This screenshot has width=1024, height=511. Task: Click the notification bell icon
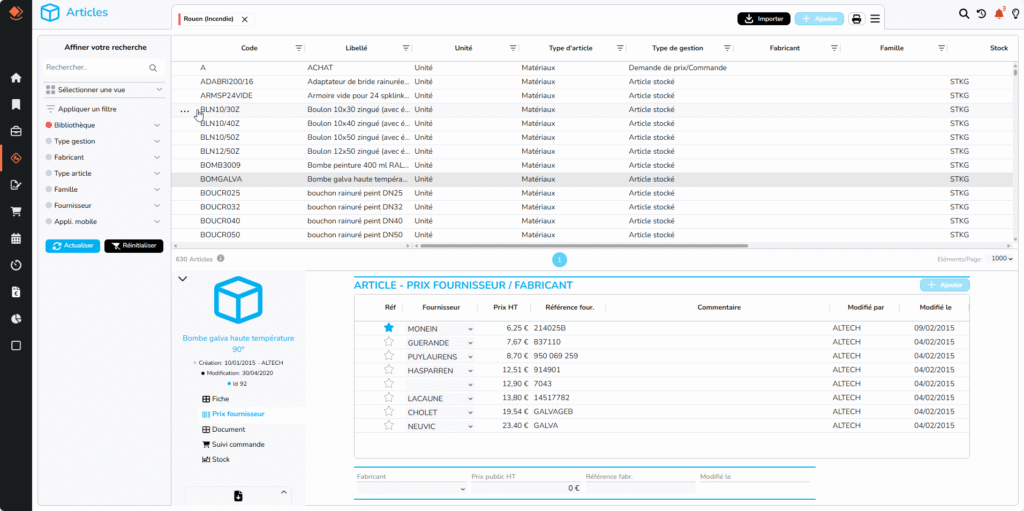coord(998,14)
